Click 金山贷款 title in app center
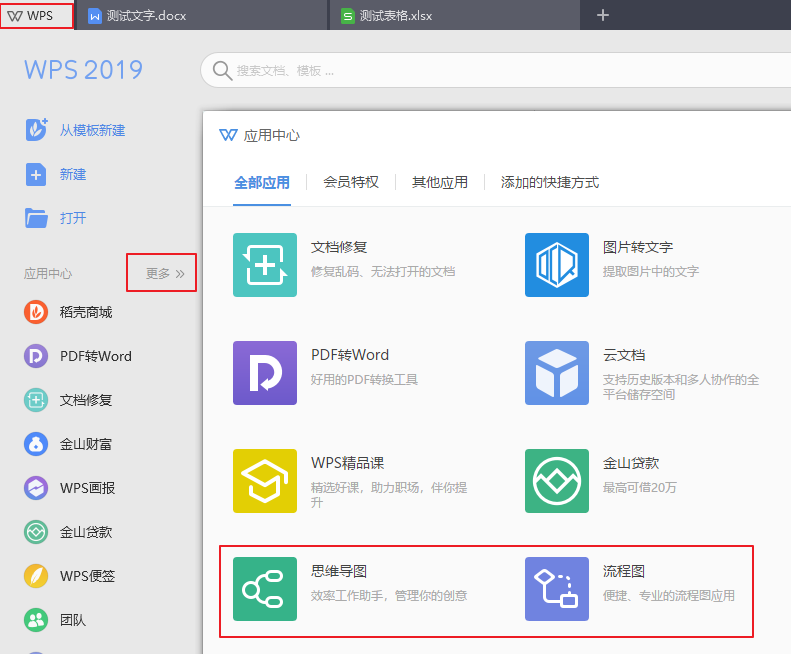The image size is (791, 654). click(x=631, y=463)
